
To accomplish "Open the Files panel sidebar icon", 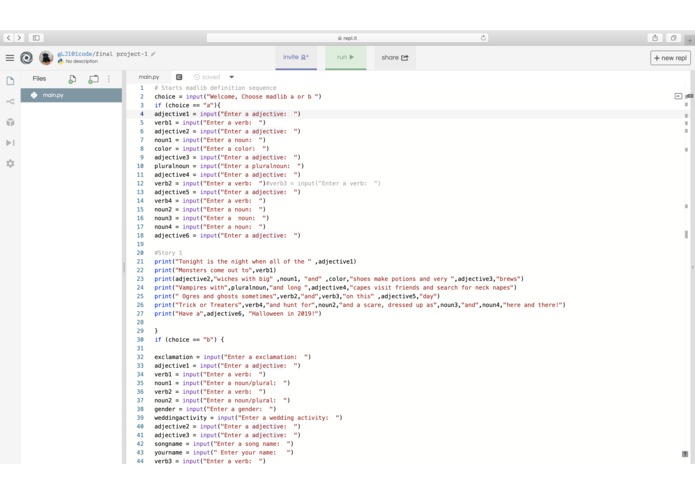I will tap(10, 81).
